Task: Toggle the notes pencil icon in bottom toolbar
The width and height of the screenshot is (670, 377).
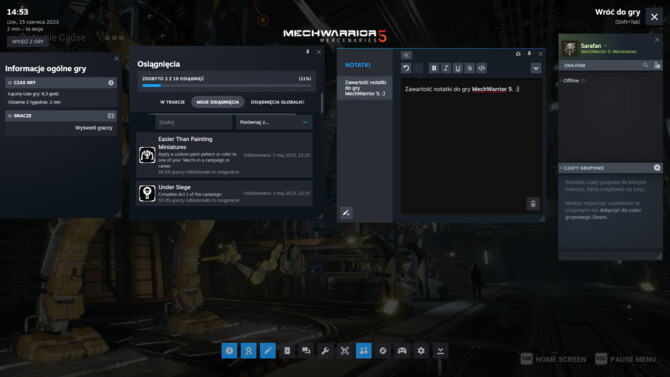Action: pyautogui.click(x=268, y=350)
